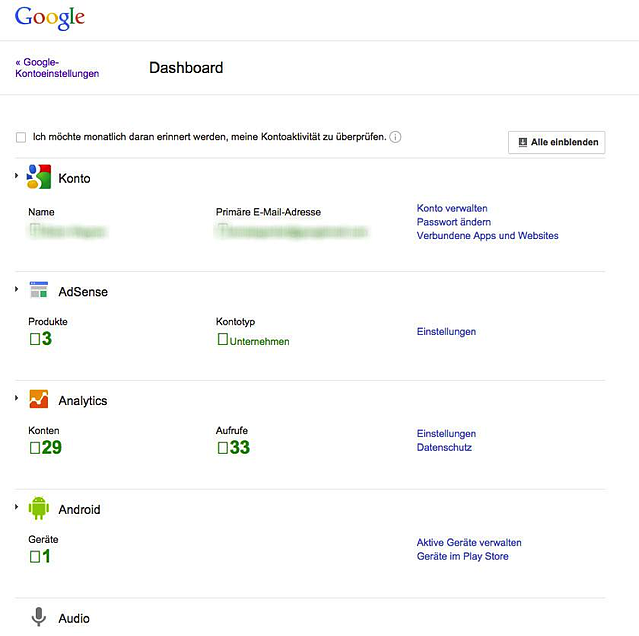Open the Konto verwalten link
Image resolution: width=639 pixels, height=636 pixels.
tap(452, 208)
